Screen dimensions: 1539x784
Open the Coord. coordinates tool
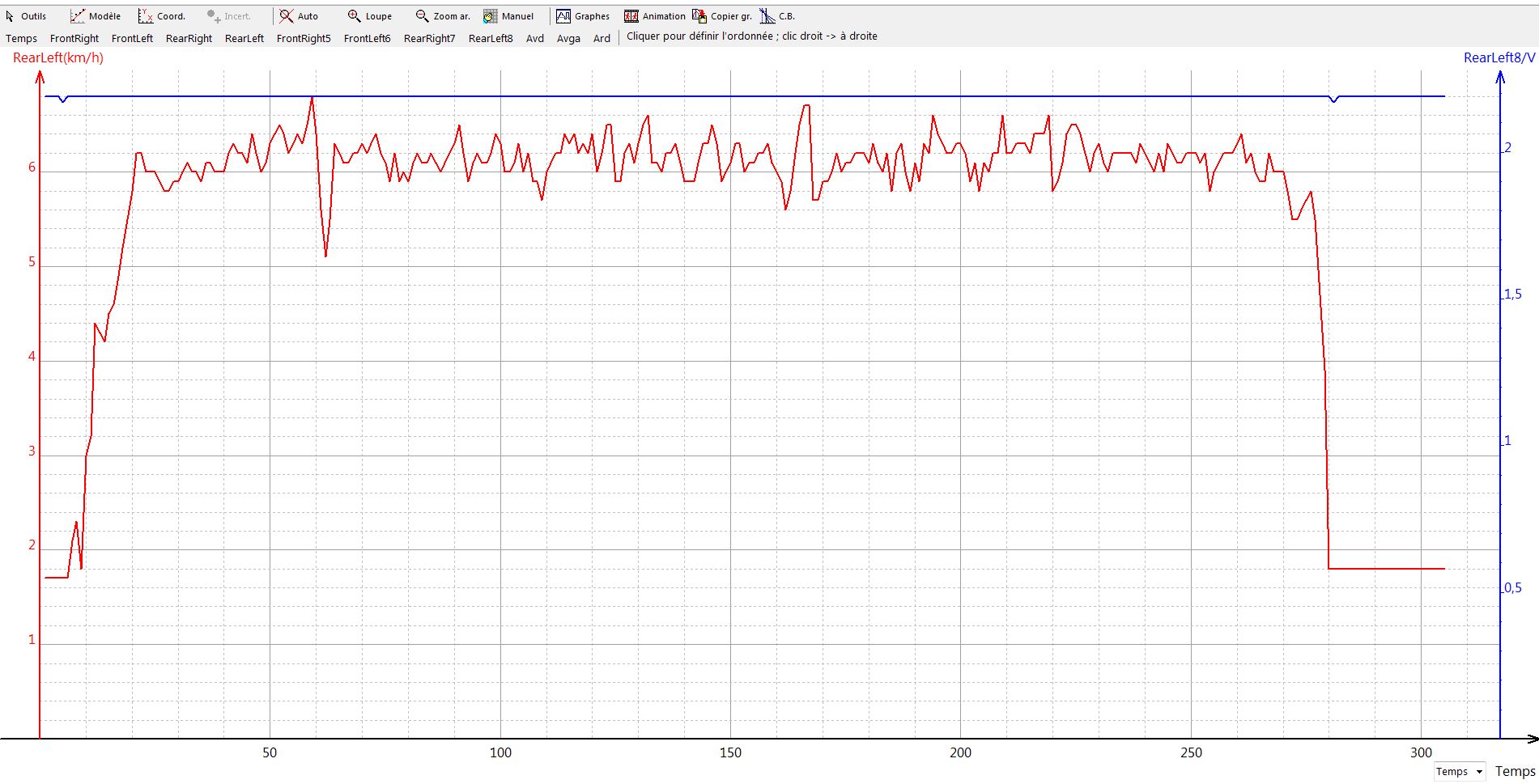click(x=162, y=16)
